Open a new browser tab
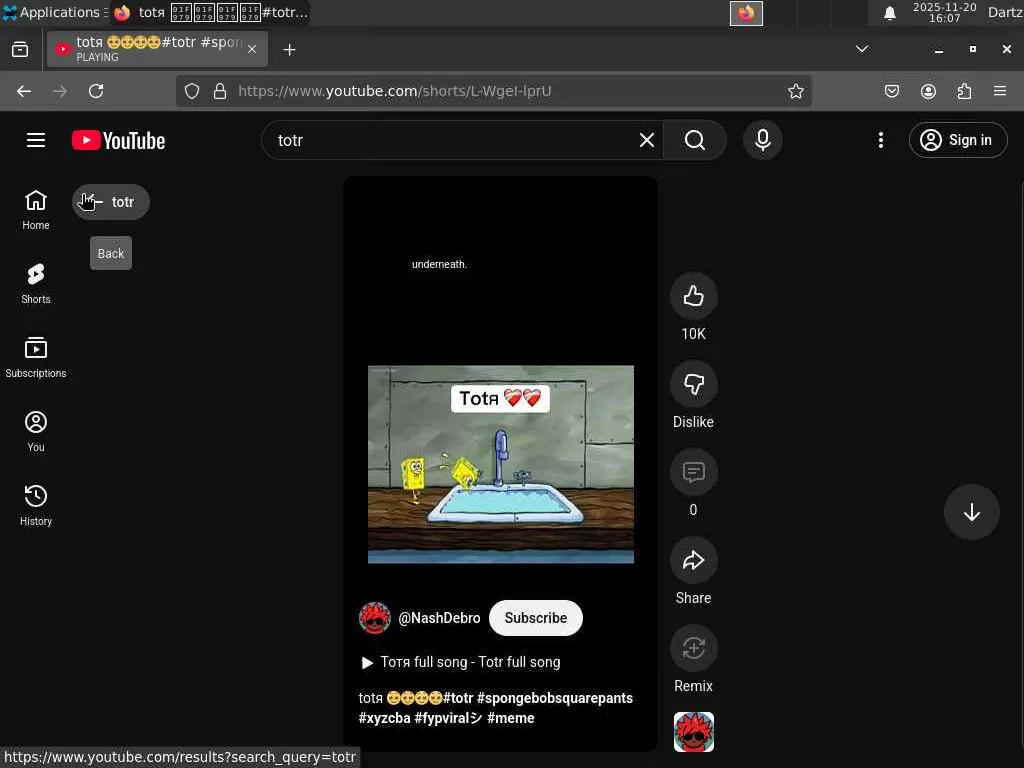Screen dimensions: 1024x768 coord(289,50)
